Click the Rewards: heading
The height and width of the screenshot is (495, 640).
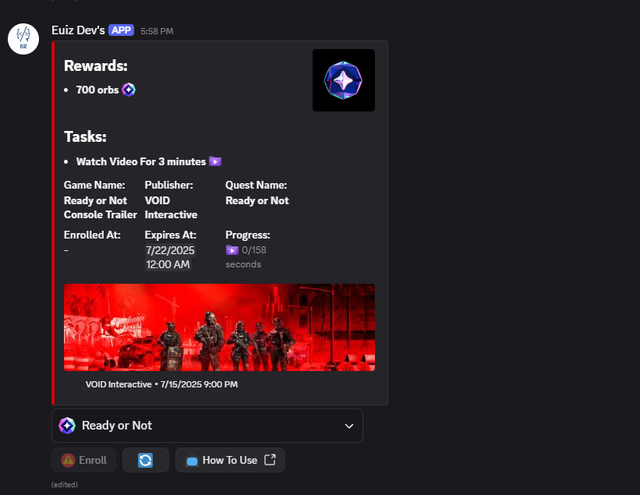tap(96, 66)
